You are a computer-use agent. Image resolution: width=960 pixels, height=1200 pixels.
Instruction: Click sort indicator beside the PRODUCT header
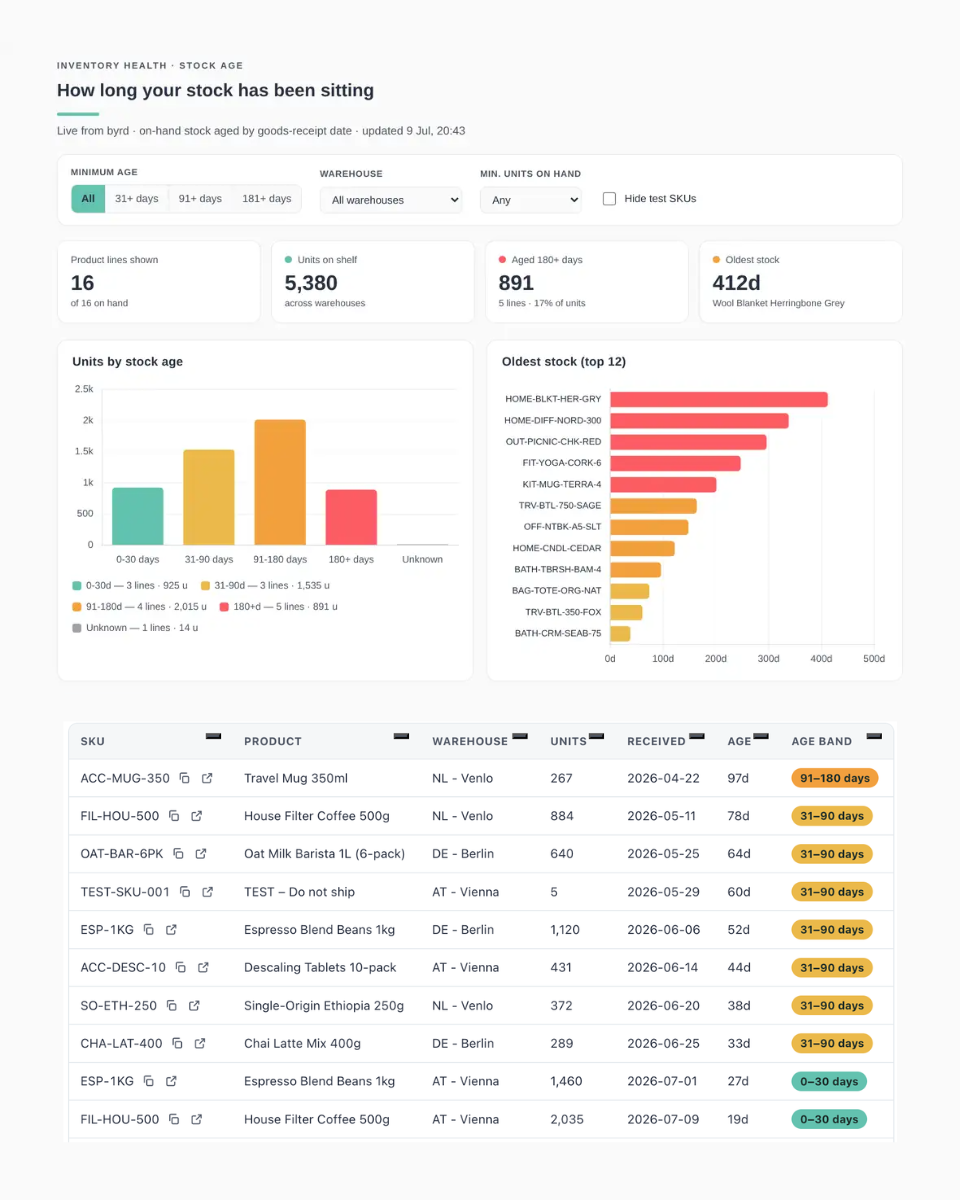click(x=401, y=736)
